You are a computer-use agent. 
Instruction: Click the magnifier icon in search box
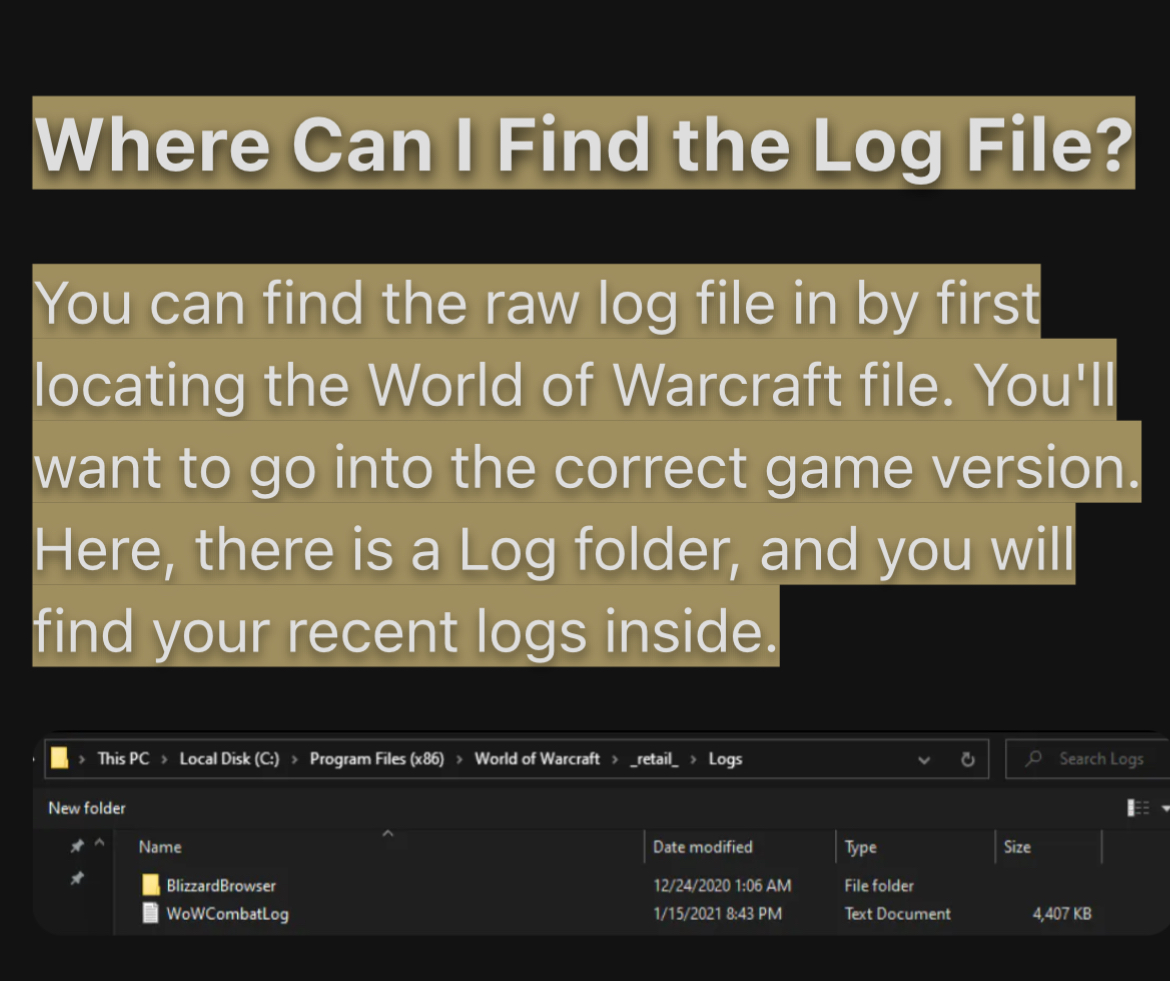point(1034,759)
